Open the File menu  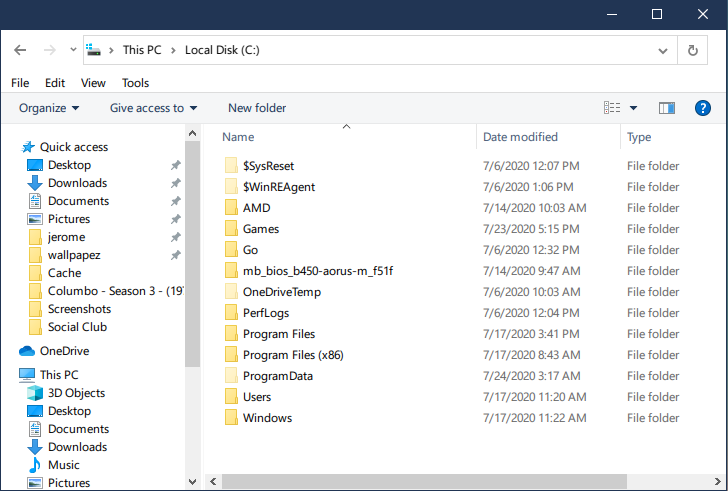tap(20, 83)
